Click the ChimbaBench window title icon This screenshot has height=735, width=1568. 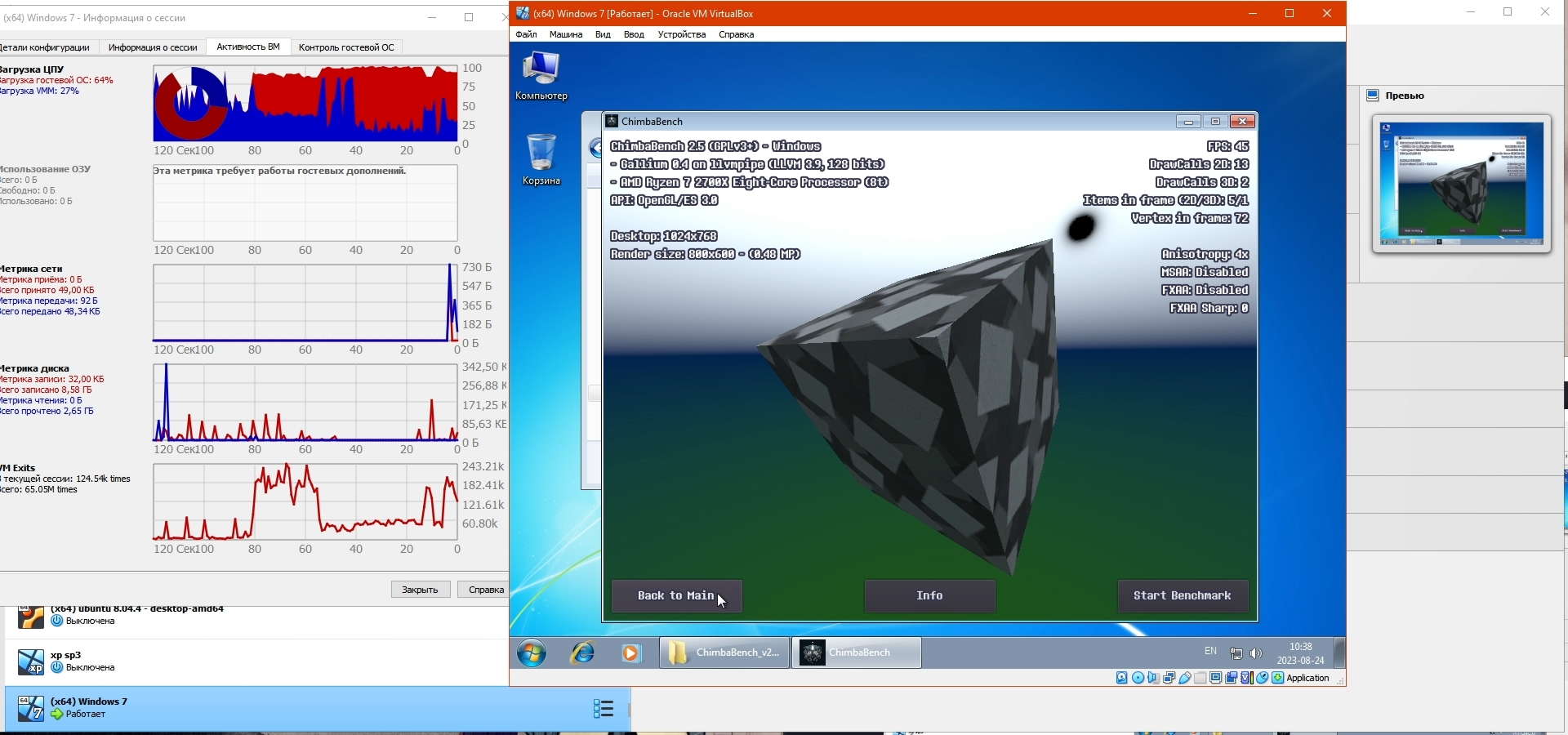tap(612, 121)
